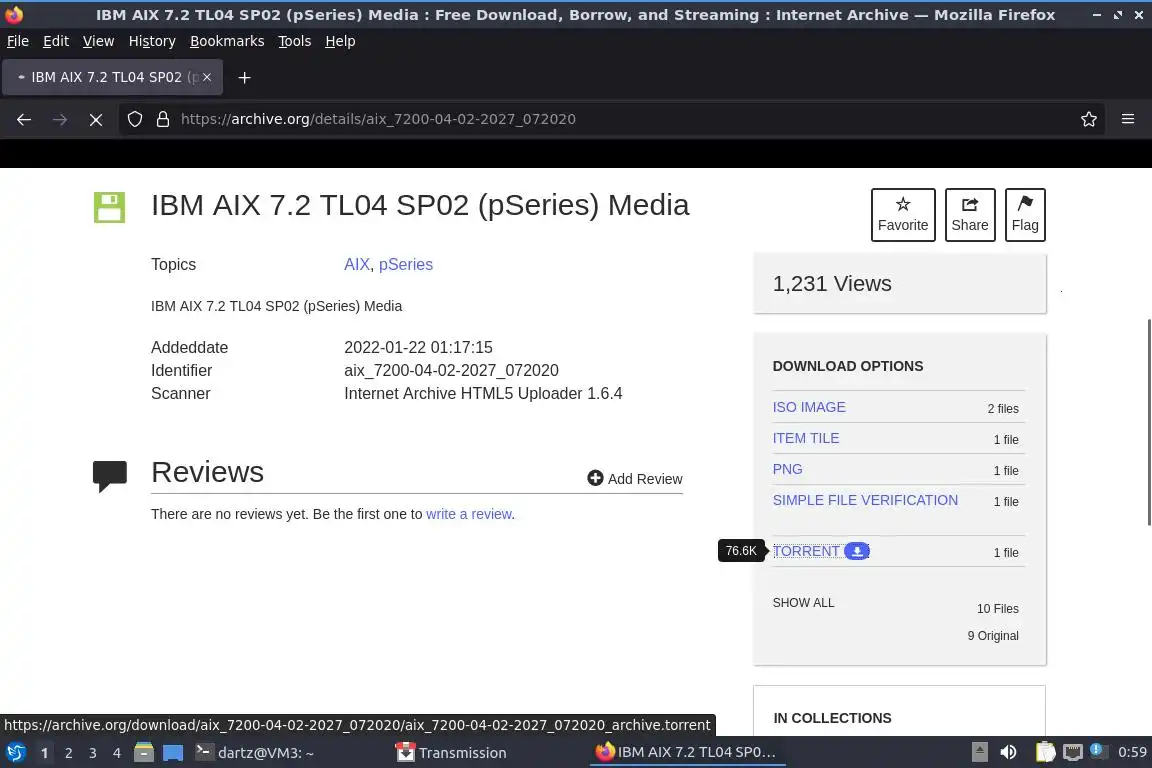Click the Add Review button

[x=635, y=478]
